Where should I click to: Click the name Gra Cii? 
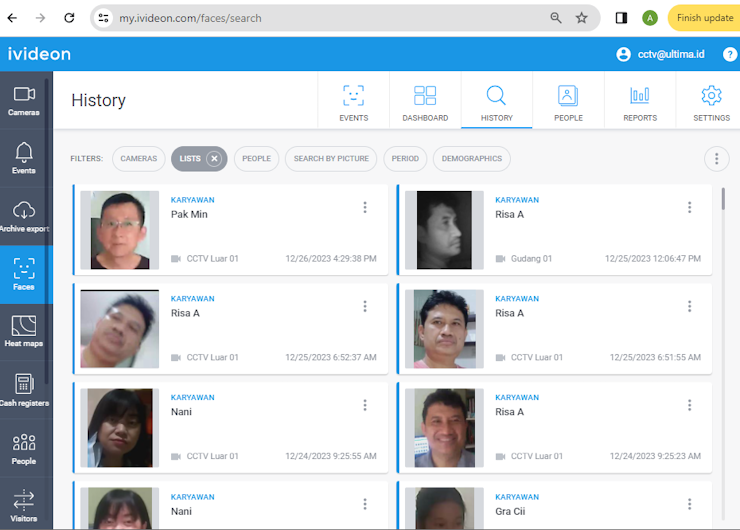[510, 511]
